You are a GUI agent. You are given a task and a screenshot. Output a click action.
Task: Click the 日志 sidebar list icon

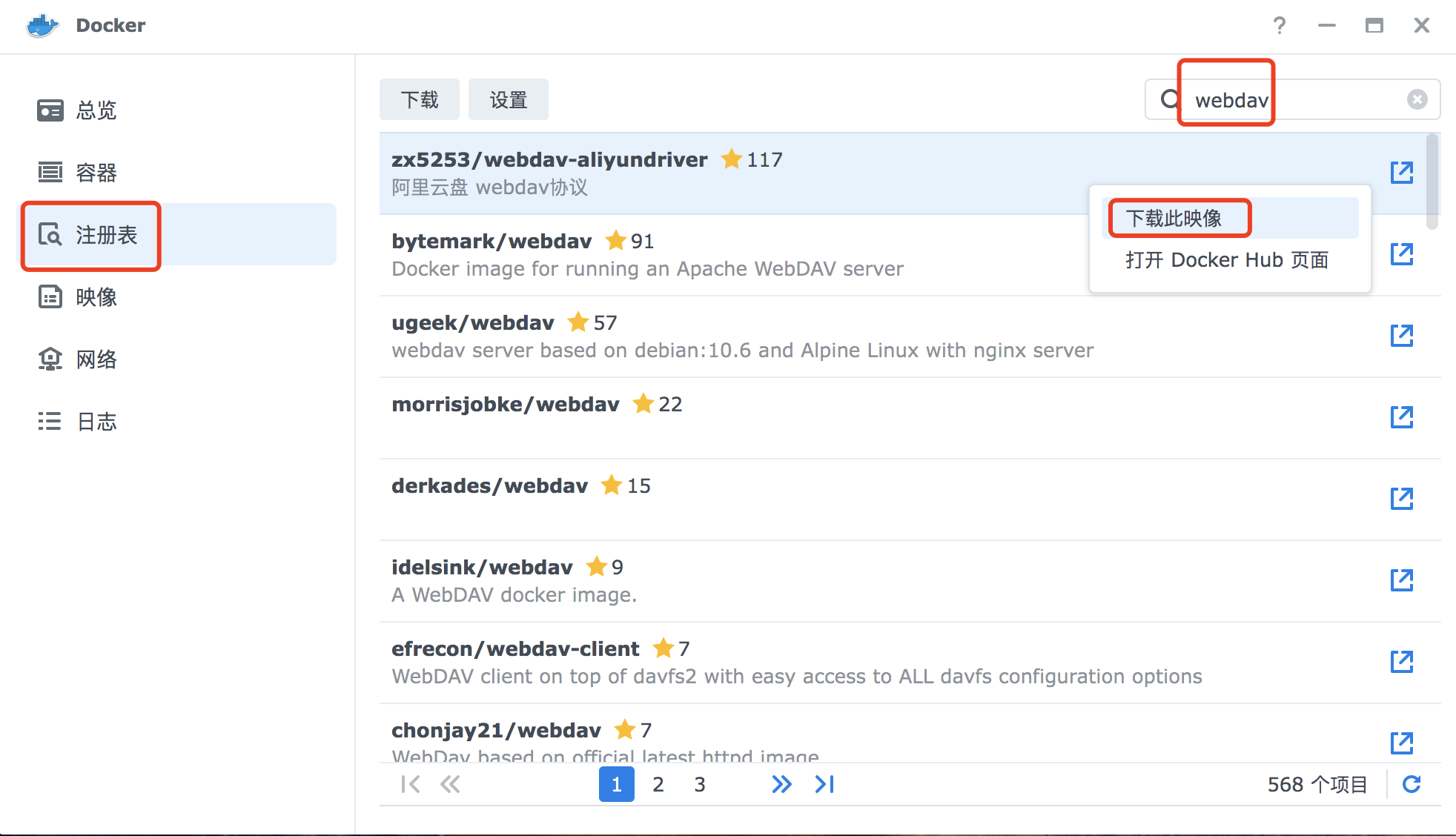pos(50,422)
